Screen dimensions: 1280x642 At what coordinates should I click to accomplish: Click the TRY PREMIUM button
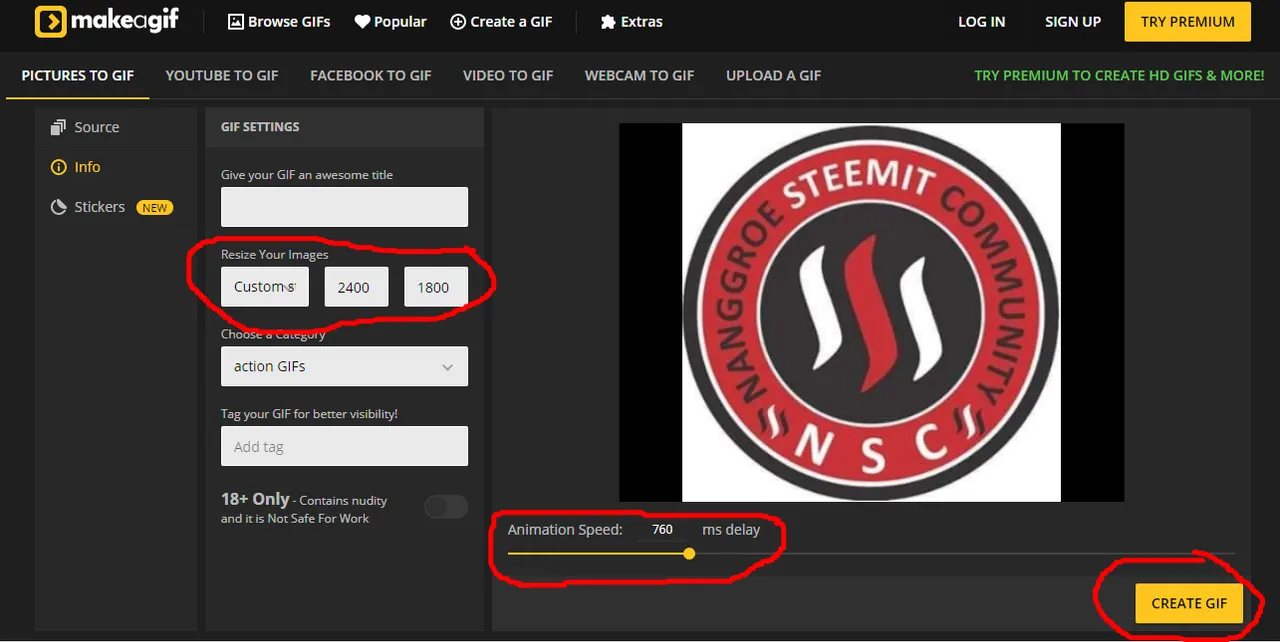[x=1188, y=21]
